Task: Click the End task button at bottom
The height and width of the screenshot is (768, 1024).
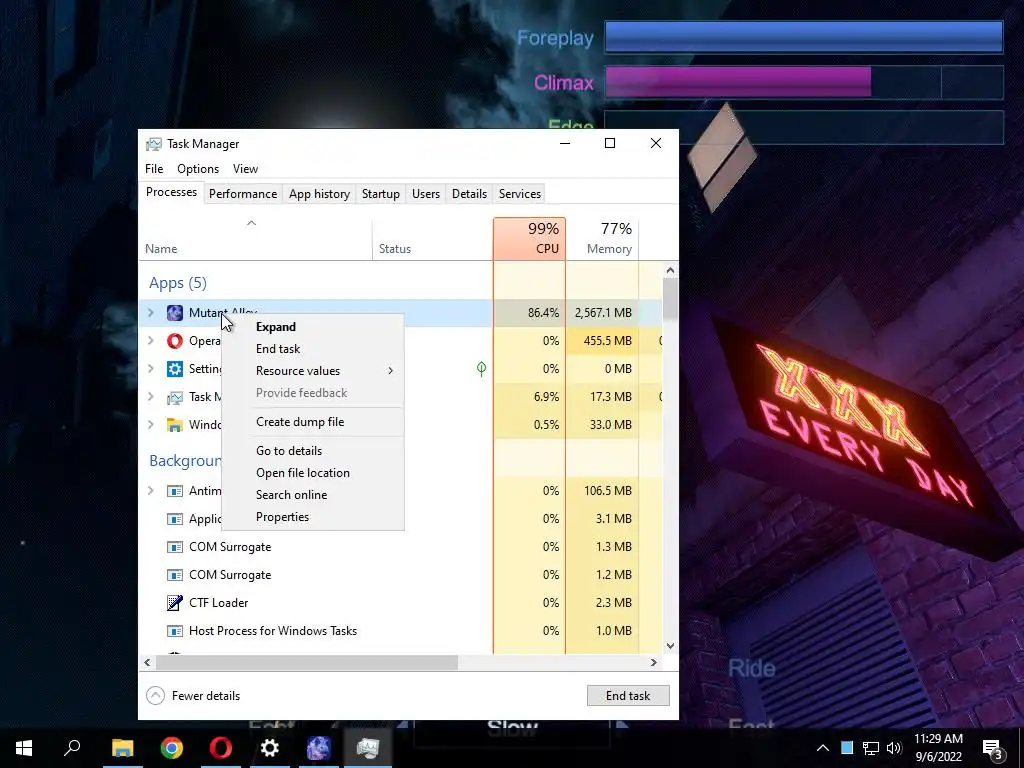Action: point(628,696)
